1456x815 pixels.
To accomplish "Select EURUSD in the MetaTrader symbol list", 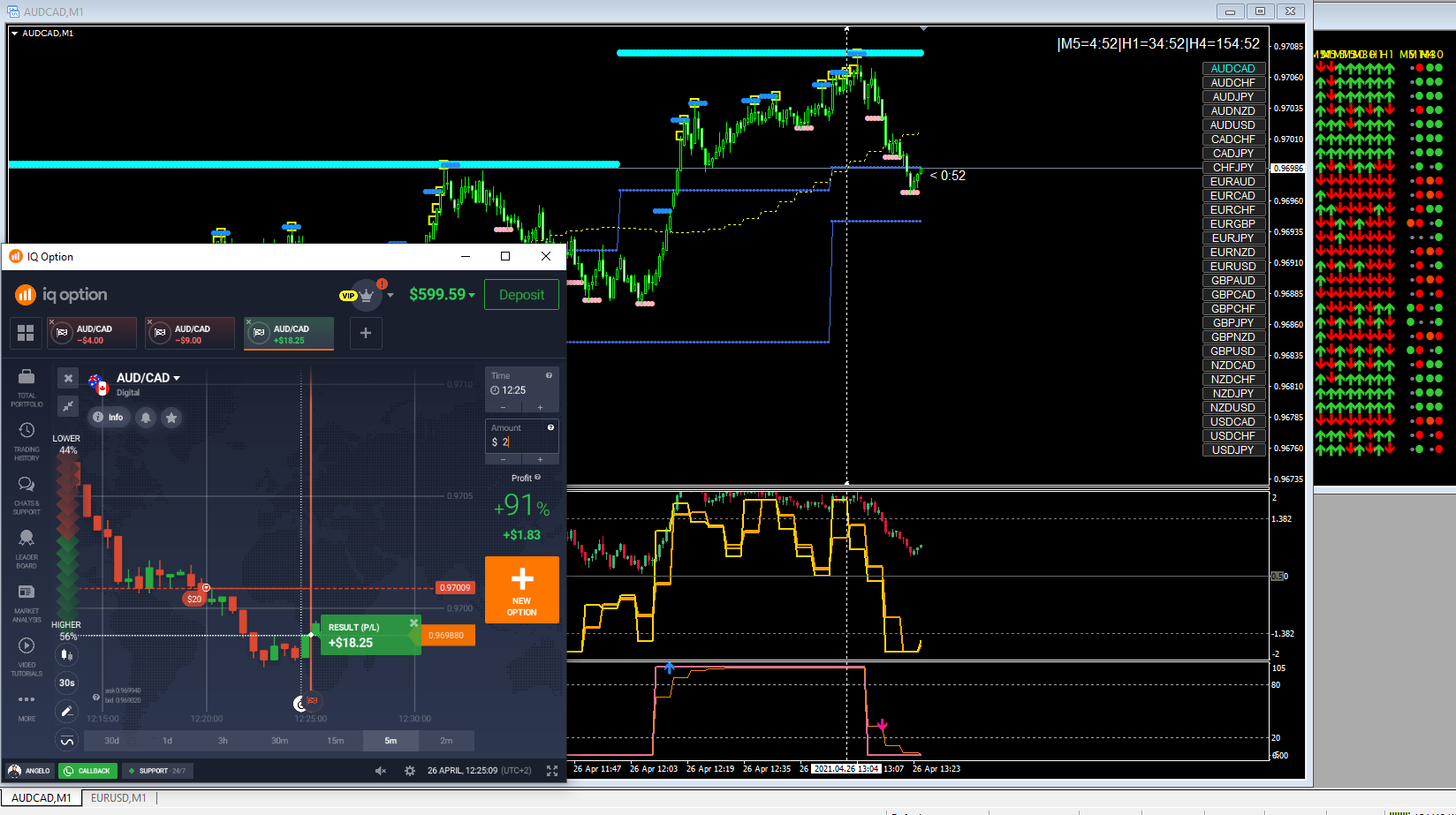I will coord(1233,267).
